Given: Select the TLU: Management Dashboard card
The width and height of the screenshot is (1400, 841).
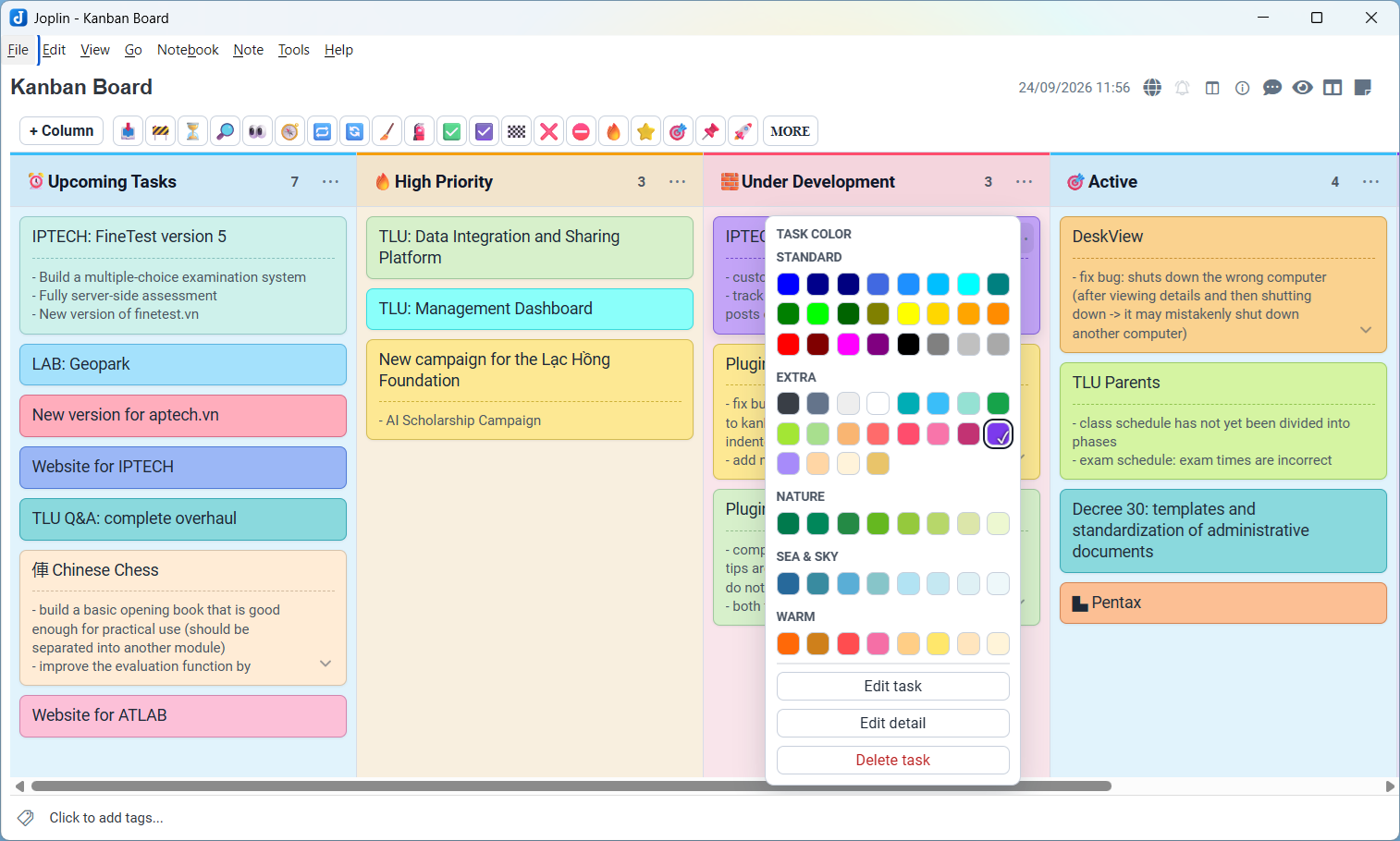Looking at the screenshot, I should [x=530, y=309].
